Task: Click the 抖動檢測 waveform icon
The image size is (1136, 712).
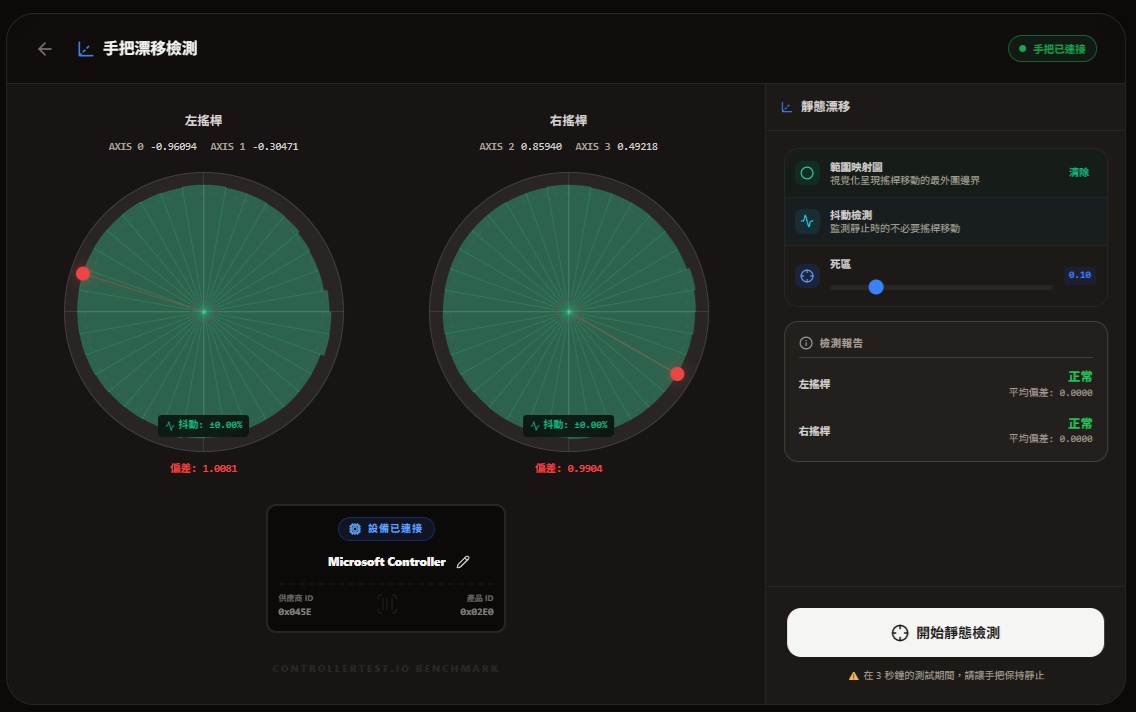Action: click(807, 221)
